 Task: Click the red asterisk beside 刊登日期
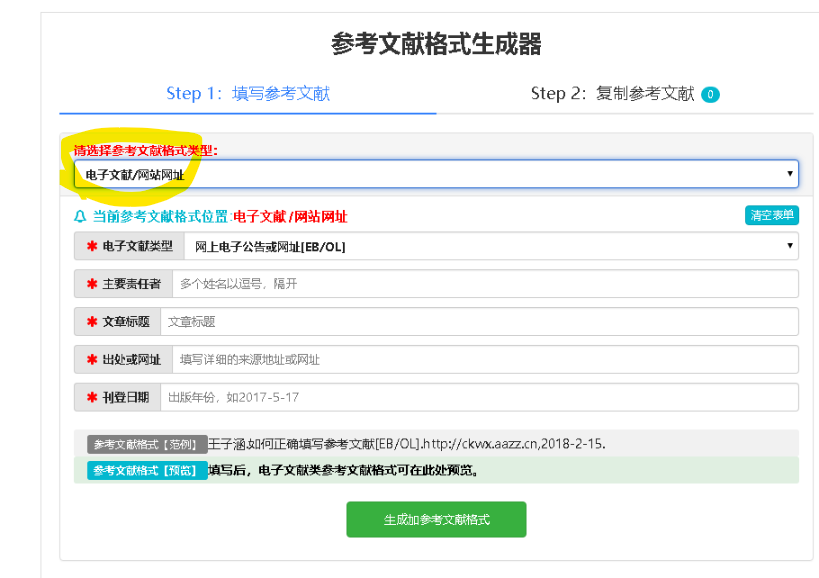pyautogui.click(x=92, y=397)
